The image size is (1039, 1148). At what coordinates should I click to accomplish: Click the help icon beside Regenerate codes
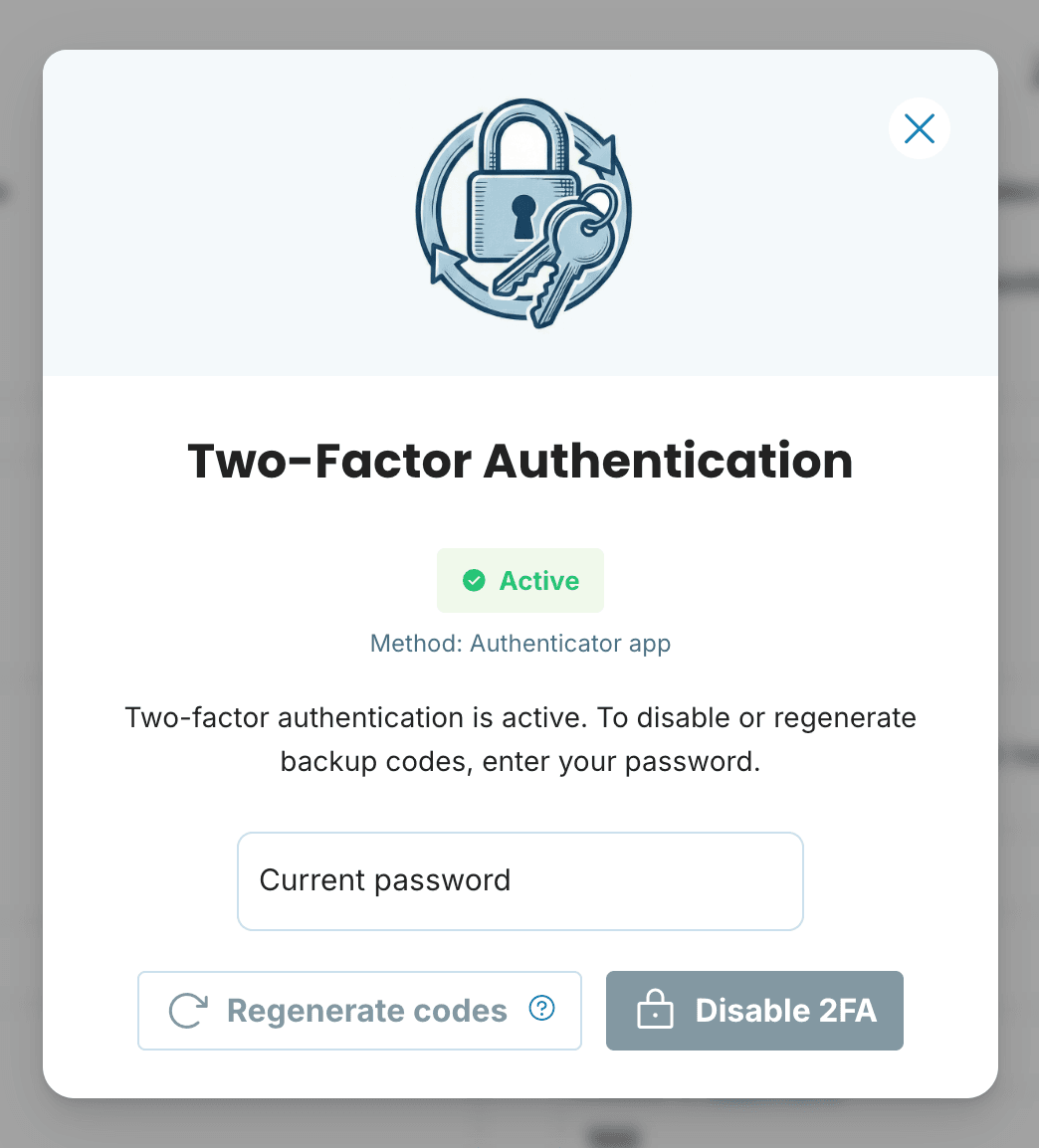pos(541,1009)
